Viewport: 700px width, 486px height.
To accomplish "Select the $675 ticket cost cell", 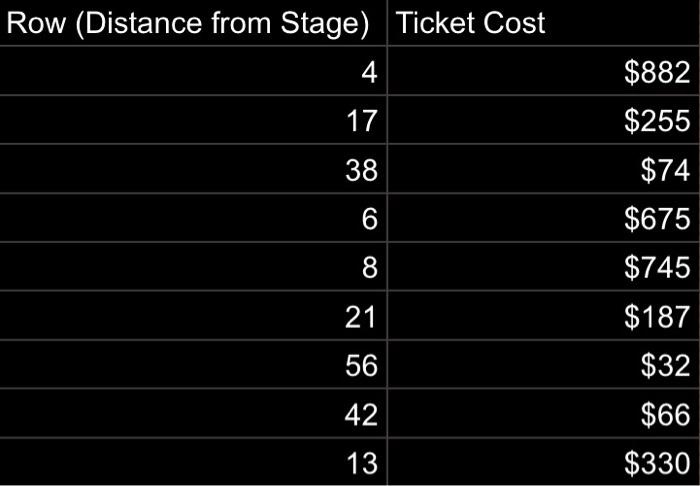I will [x=543, y=217].
